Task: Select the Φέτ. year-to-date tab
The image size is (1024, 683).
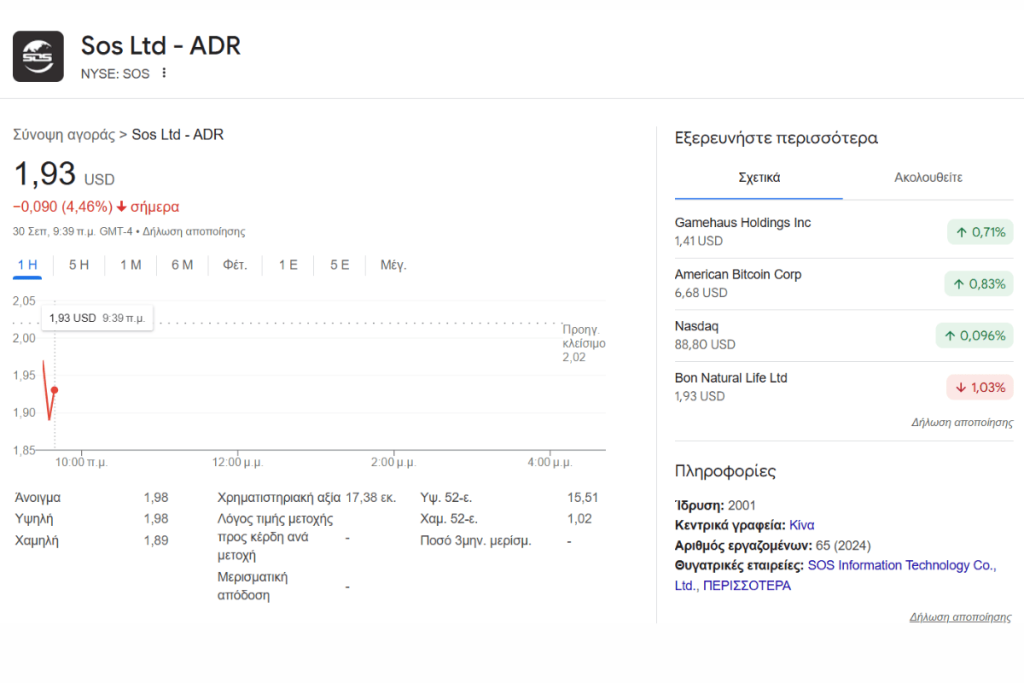Action: coord(235,265)
